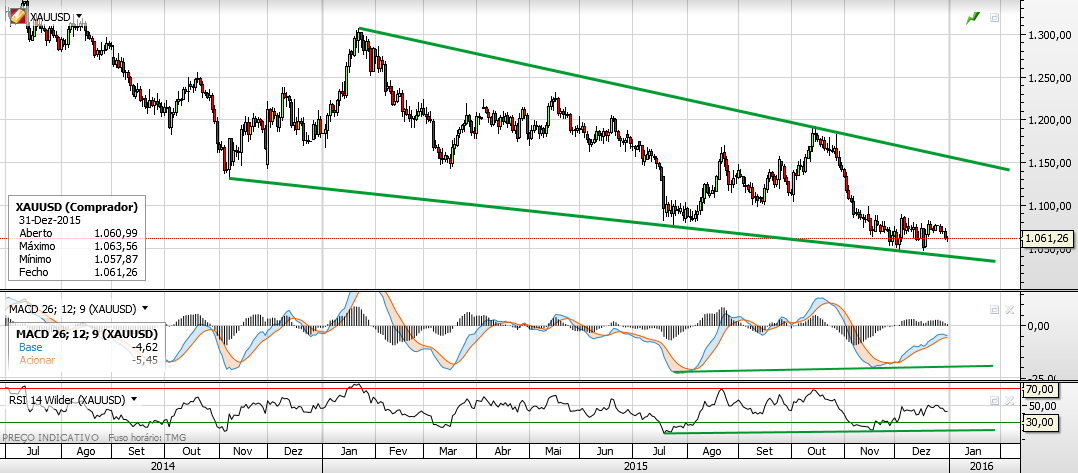Expand the RSI 14 Wilder indicator dropdown
Screen dimensions: 1078x473
(131, 399)
